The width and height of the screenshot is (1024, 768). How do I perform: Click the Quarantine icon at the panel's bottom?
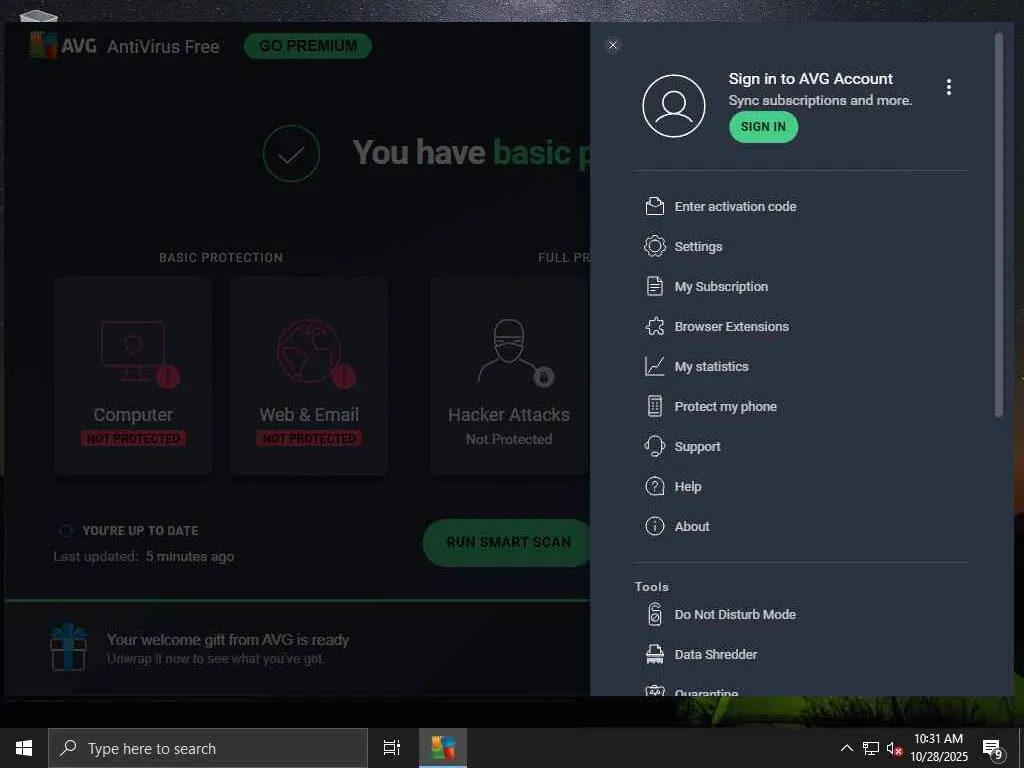pyautogui.click(x=654, y=691)
